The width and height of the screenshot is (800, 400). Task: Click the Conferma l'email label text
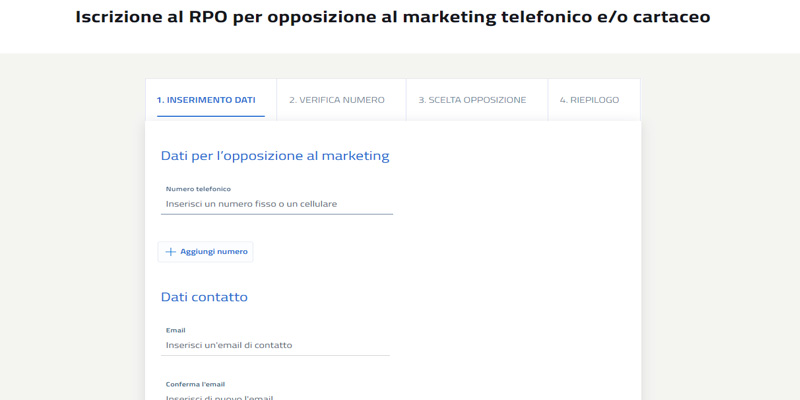click(x=195, y=384)
